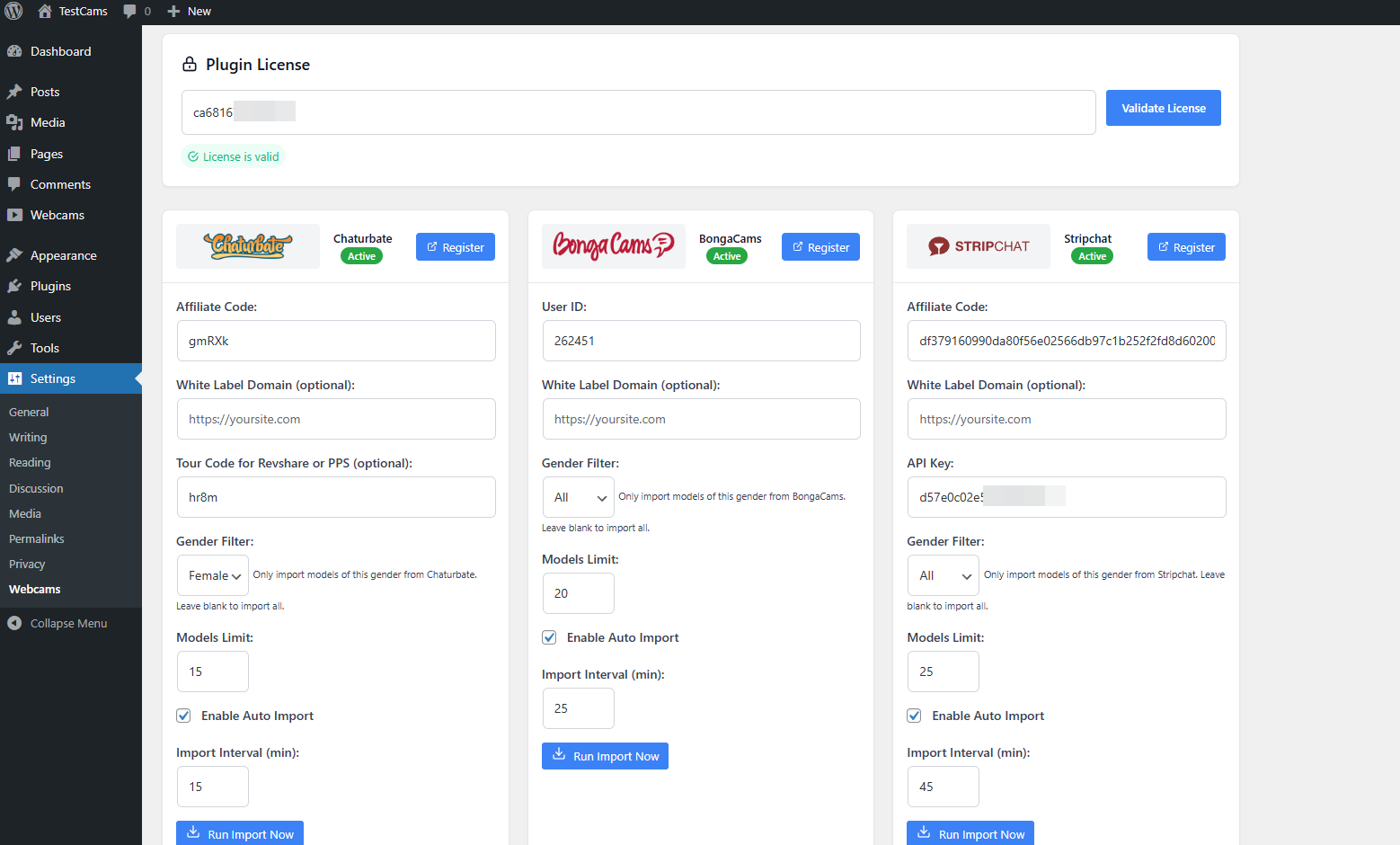This screenshot has height=845, width=1400.
Task: Click the Stripchat White Label Domain field
Action: point(1067,419)
